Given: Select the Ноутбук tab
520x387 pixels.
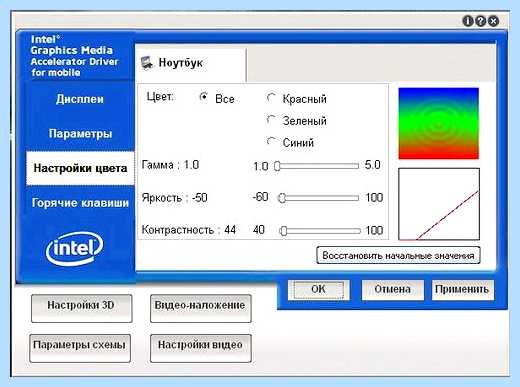Looking at the screenshot, I should [x=191, y=64].
